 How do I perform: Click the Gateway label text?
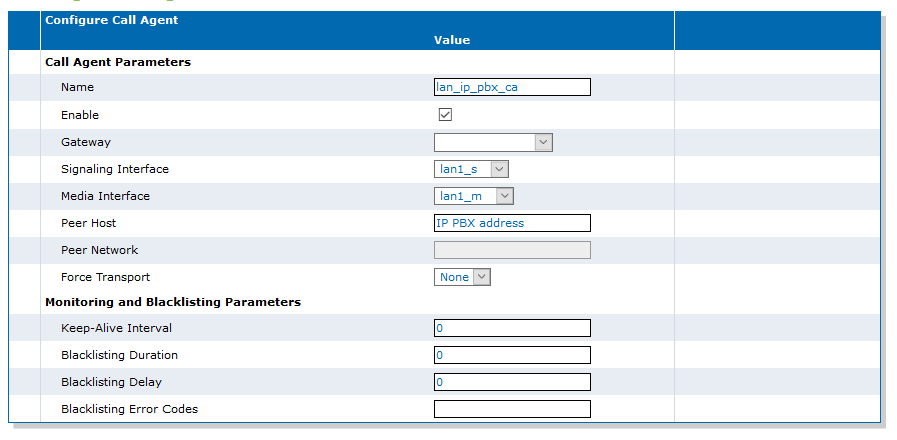click(86, 142)
